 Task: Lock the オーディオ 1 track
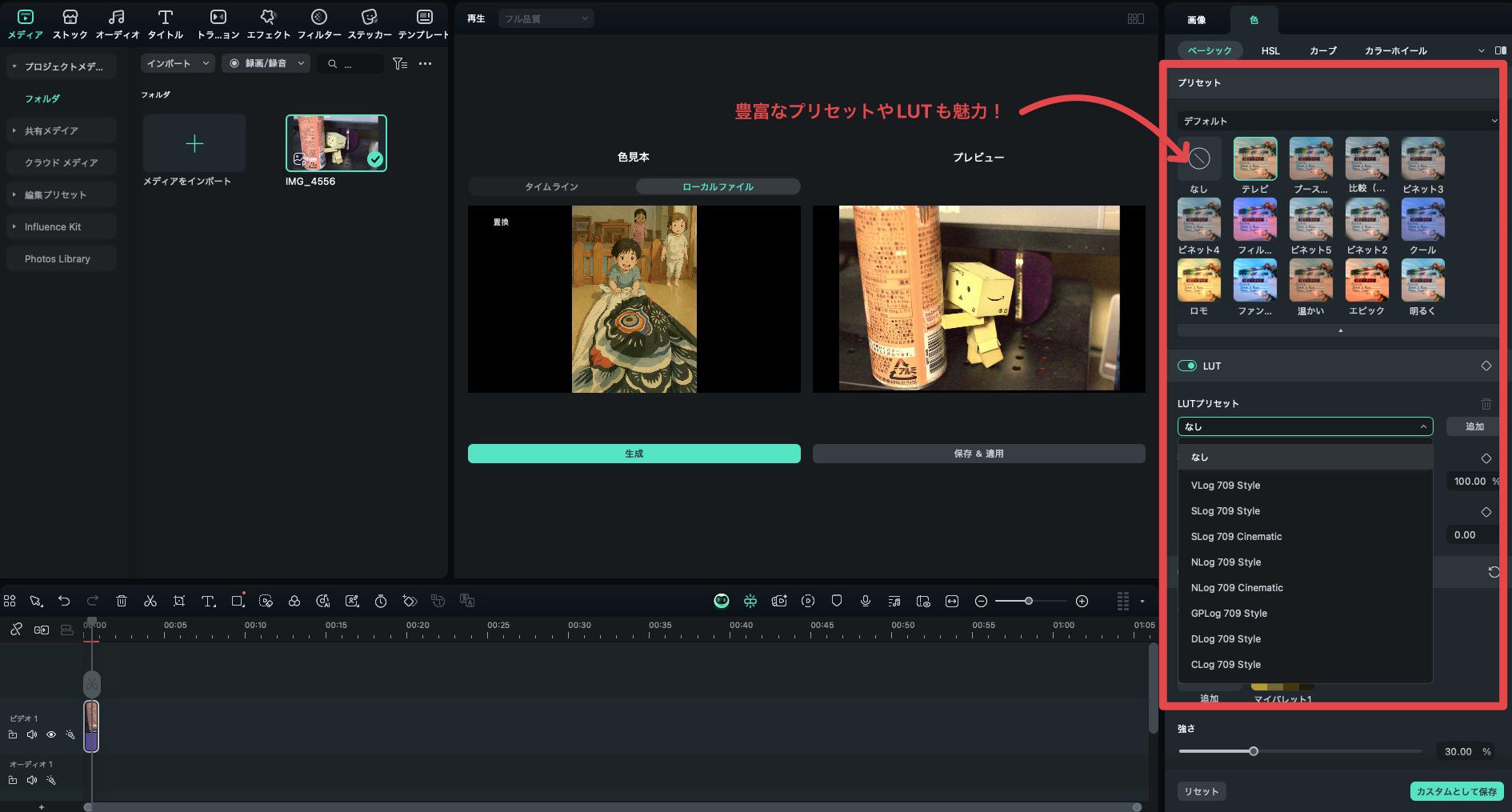[x=13, y=780]
